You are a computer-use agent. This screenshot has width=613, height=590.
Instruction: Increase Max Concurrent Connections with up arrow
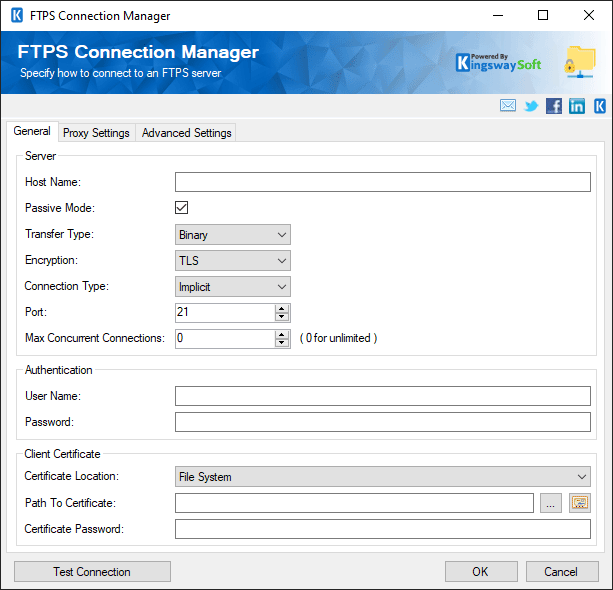(281, 334)
